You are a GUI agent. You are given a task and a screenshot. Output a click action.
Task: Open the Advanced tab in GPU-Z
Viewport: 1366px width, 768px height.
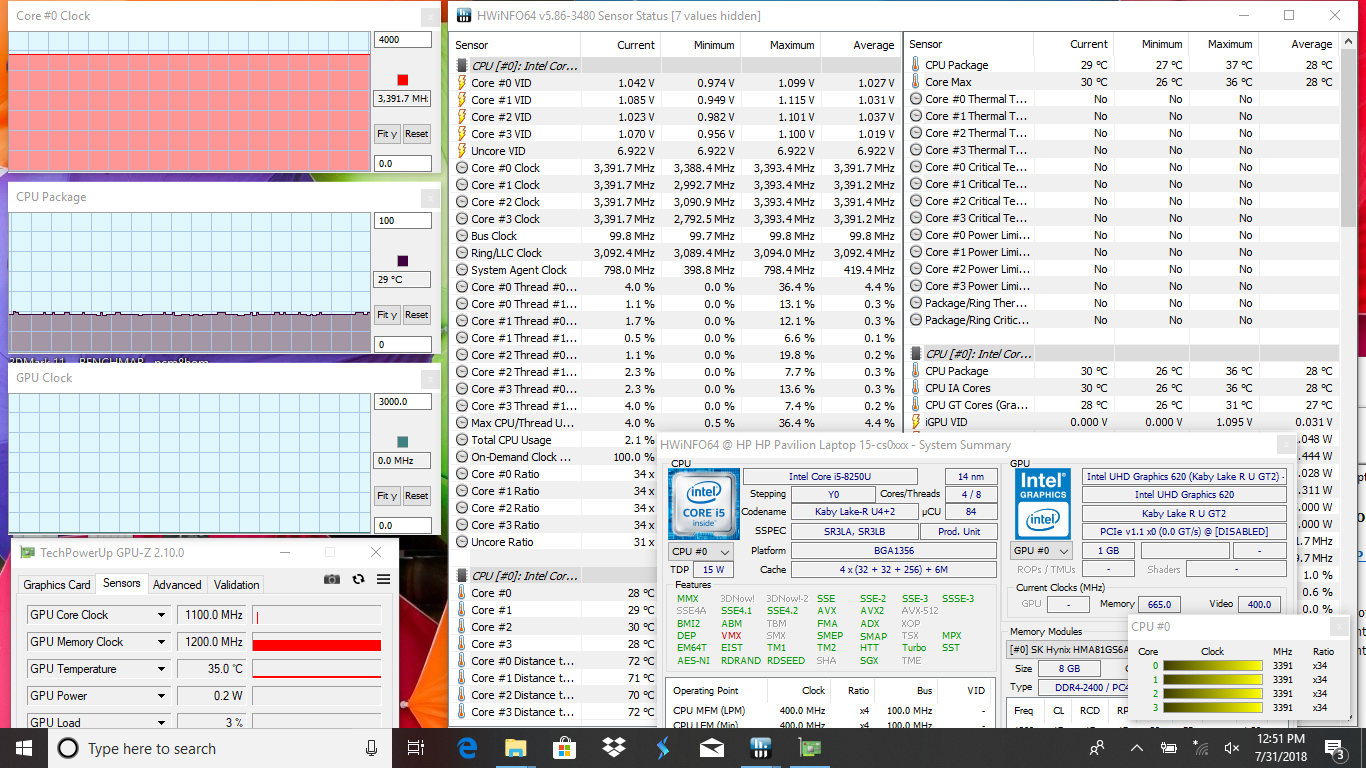click(177, 585)
